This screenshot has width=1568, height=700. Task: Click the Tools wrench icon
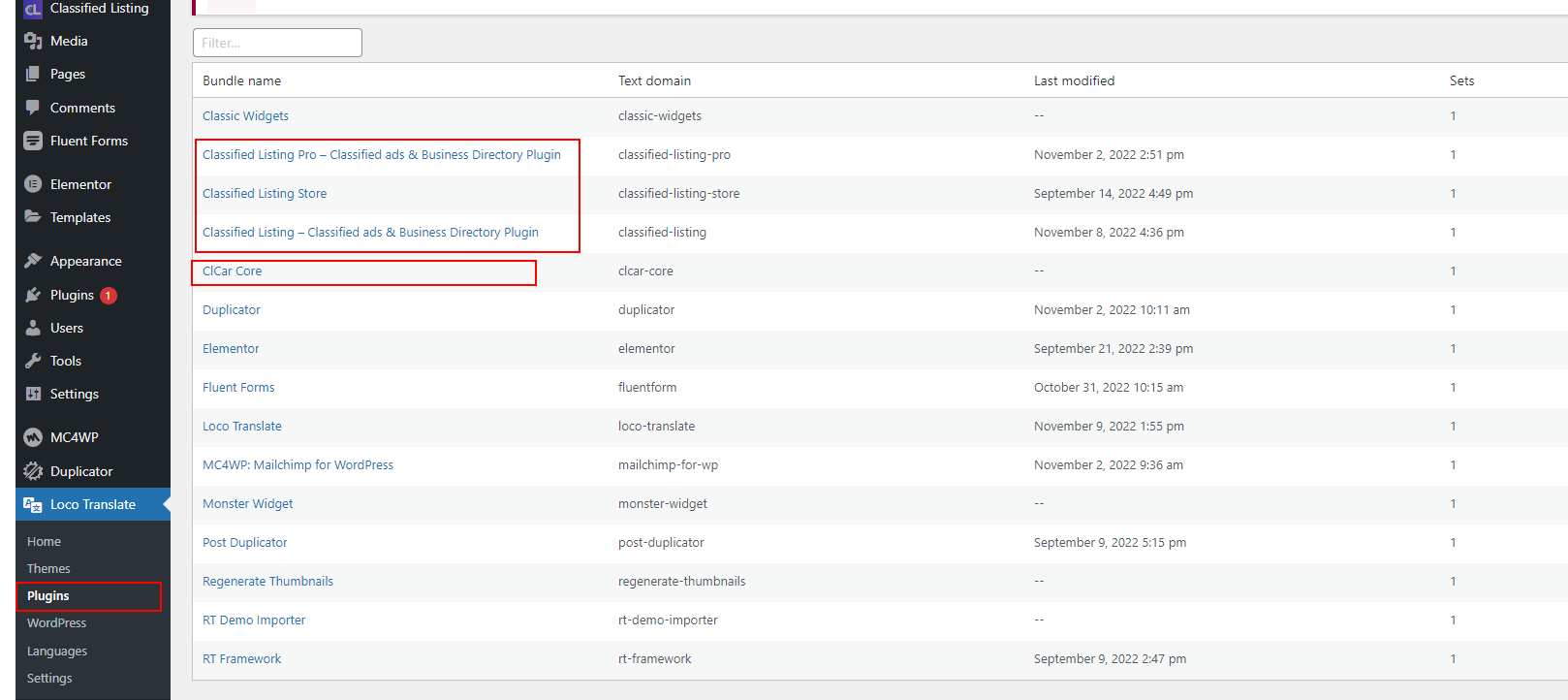[33, 361]
